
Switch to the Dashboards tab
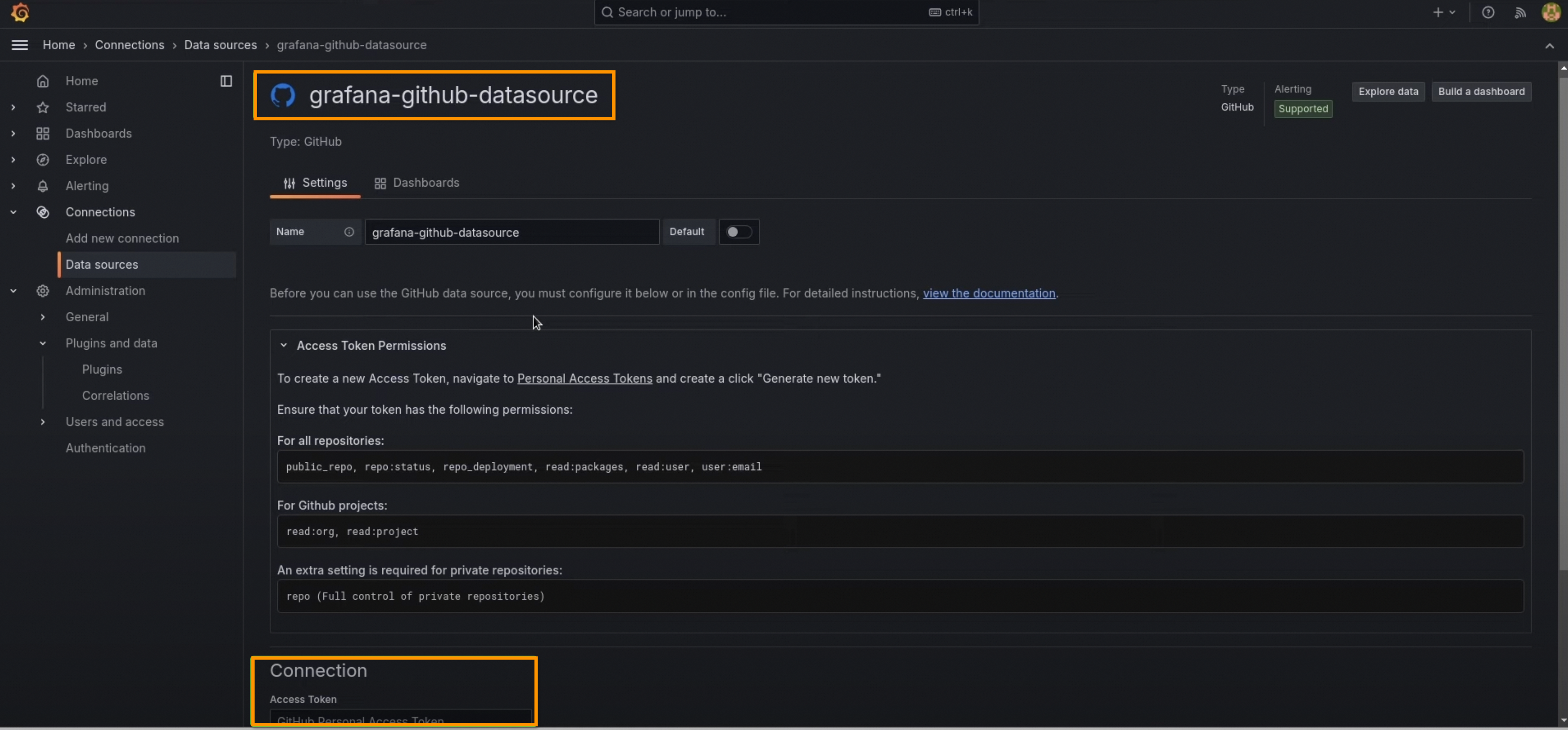tap(417, 182)
